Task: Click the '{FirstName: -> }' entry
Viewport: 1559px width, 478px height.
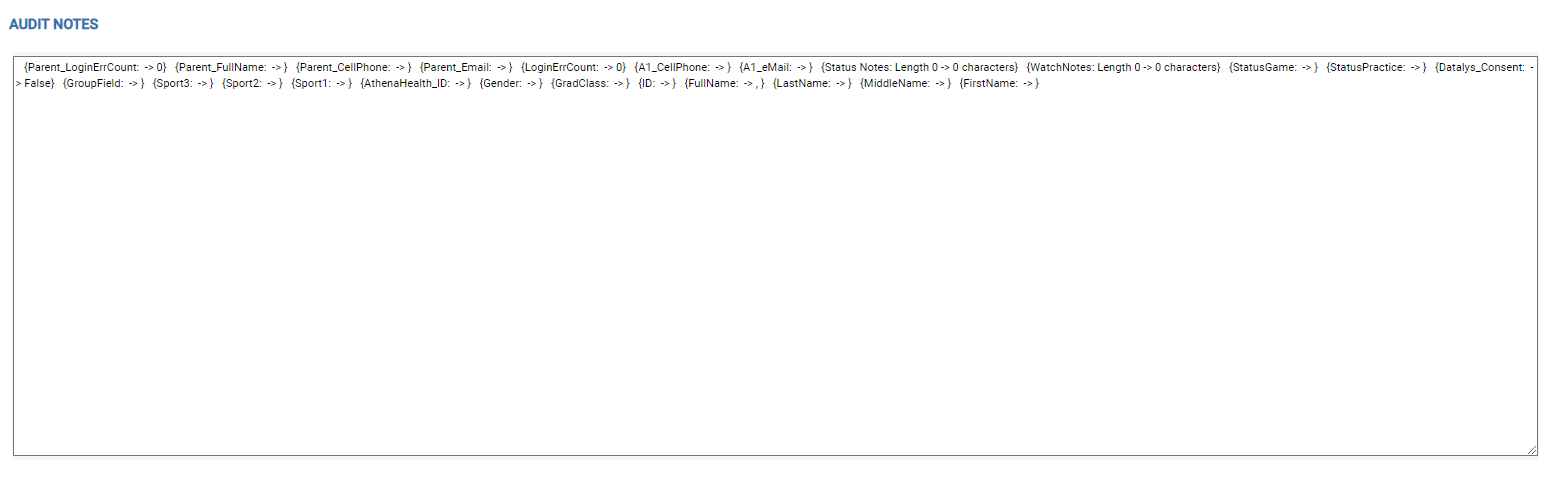Action: 999,83
